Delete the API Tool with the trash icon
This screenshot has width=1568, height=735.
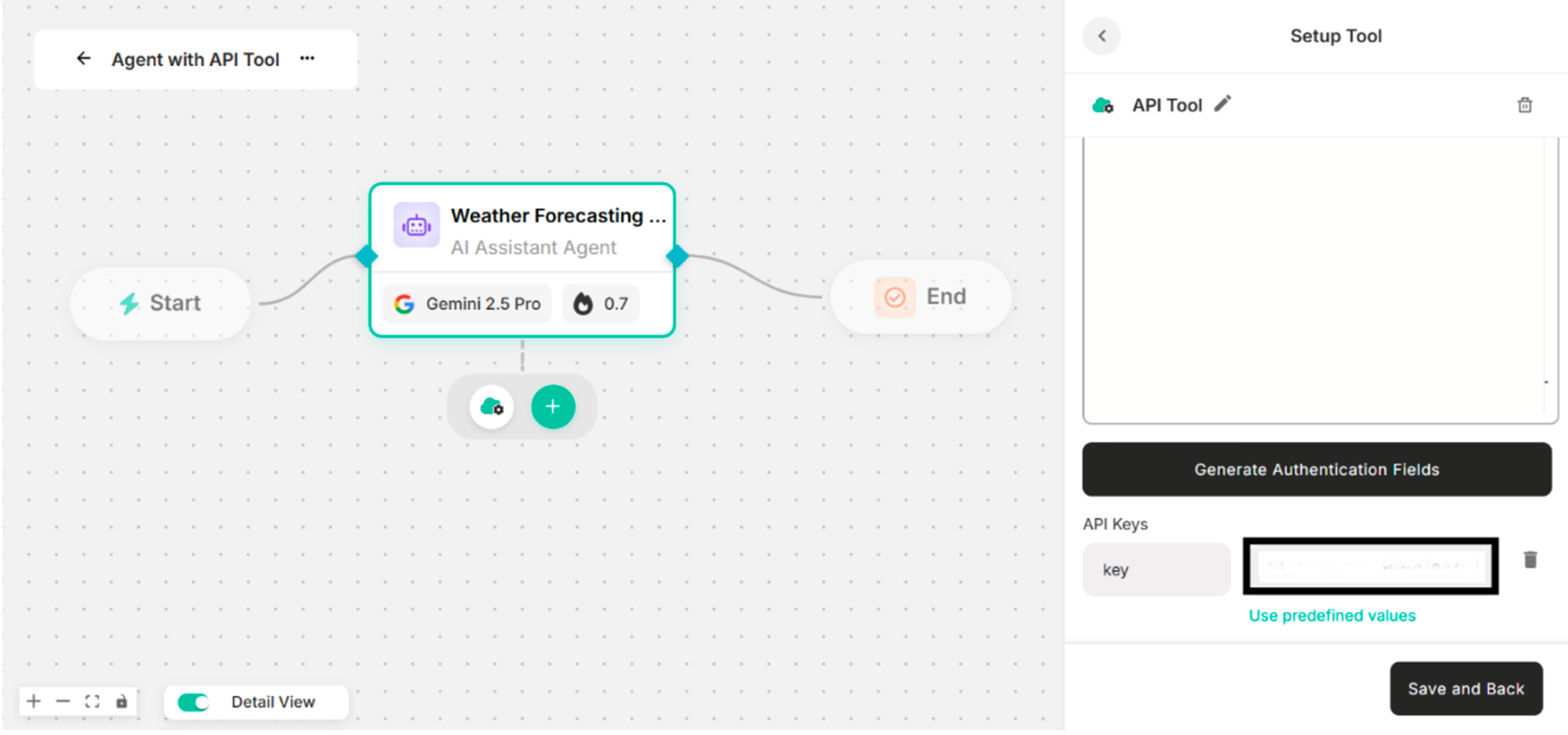point(1525,105)
